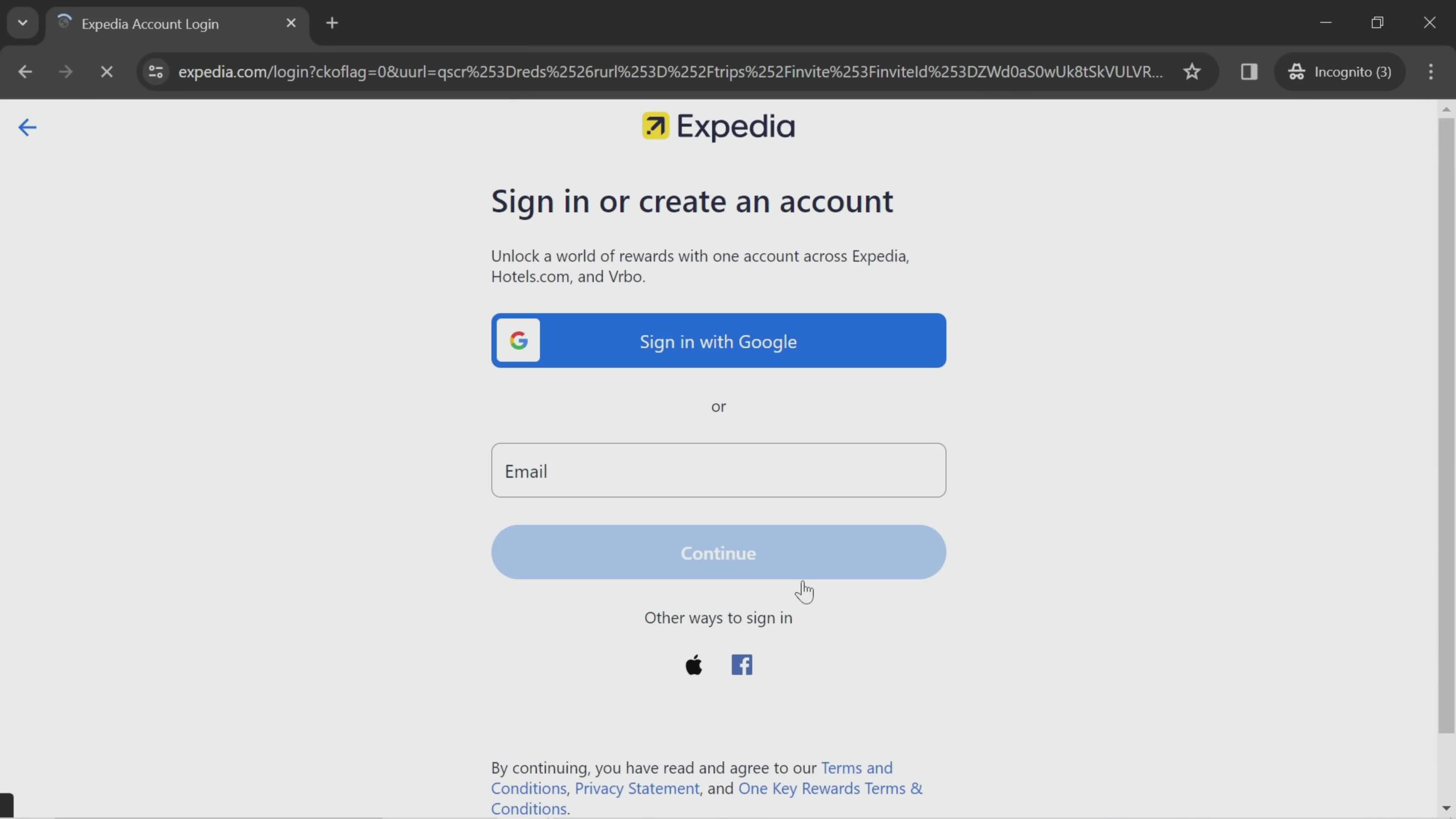Expand browser profile/Incognito menu
The width and height of the screenshot is (1456, 819).
1353,71
